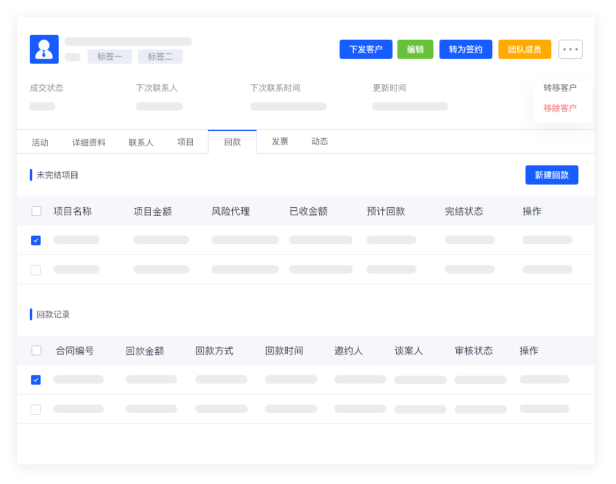Open the 项目 tab
This screenshot has width=616, height=484.
click(186, 142)
